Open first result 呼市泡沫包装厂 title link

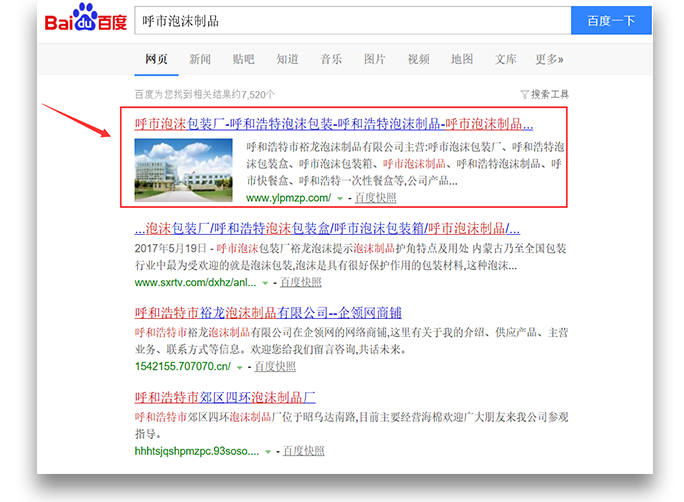pyautogui.click(x=333, y=125)
